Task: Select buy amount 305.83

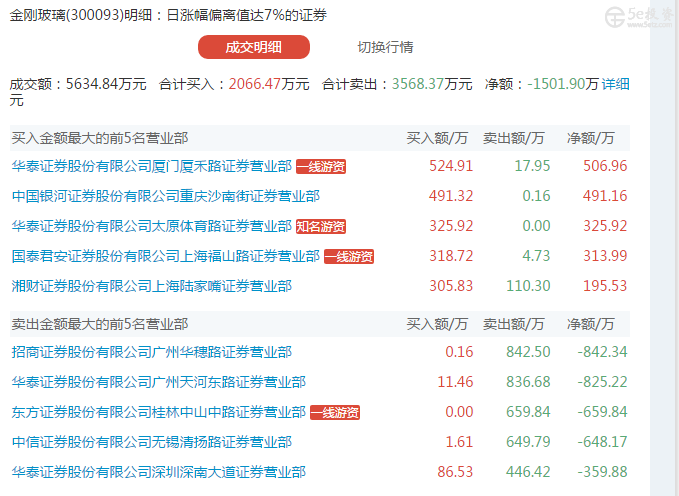Action: point(451,286)
